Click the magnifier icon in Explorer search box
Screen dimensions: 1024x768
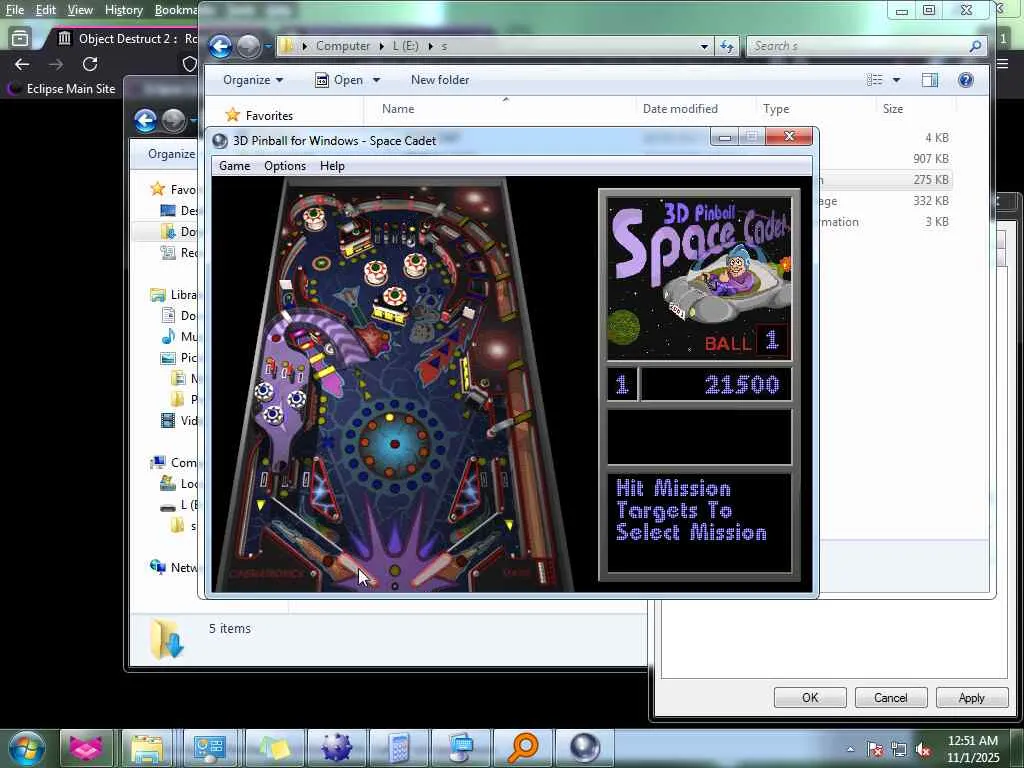pyautogui.click(x=975, y=46)
